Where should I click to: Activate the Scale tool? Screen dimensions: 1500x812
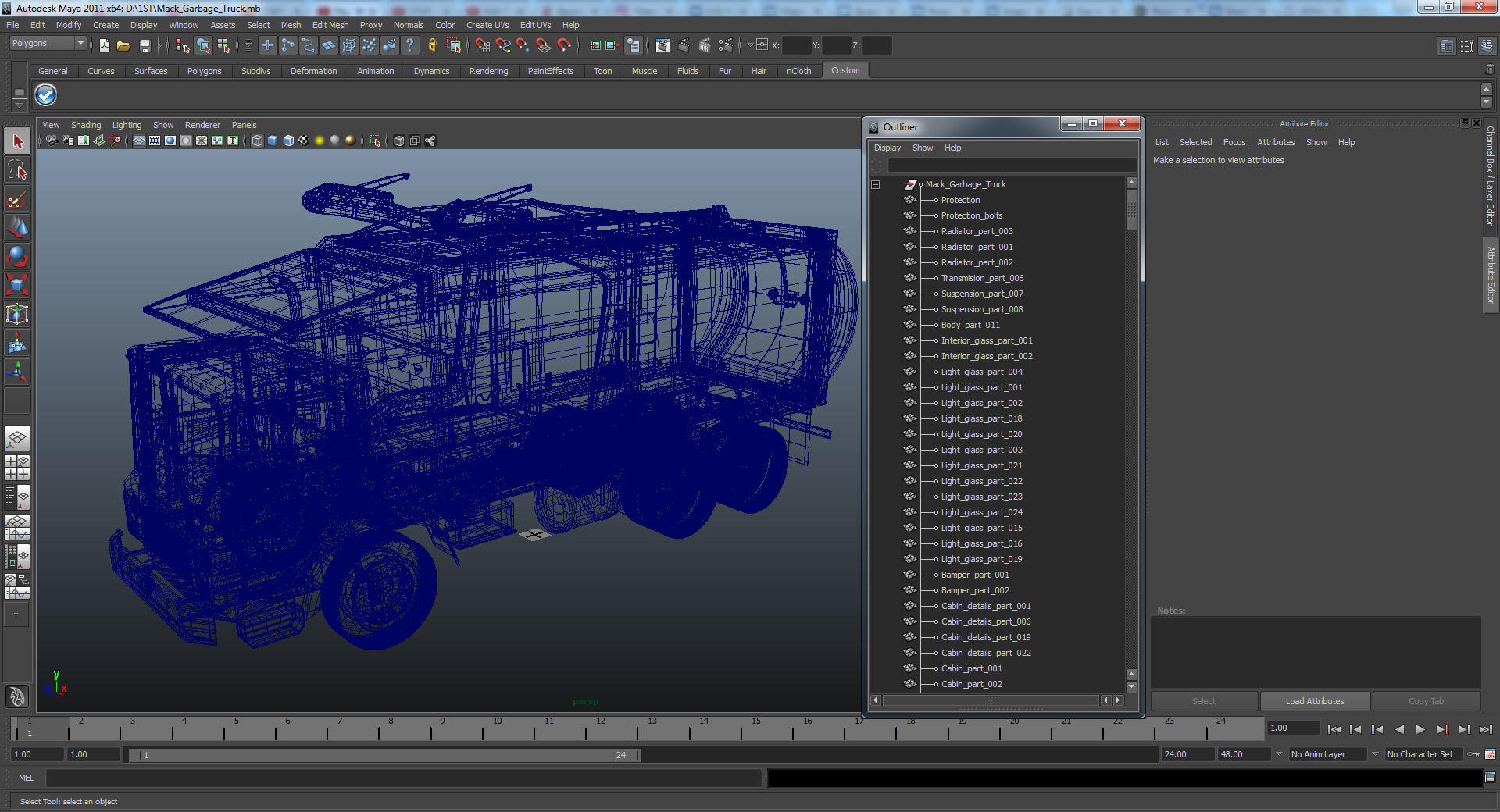(x=17, y=286)
